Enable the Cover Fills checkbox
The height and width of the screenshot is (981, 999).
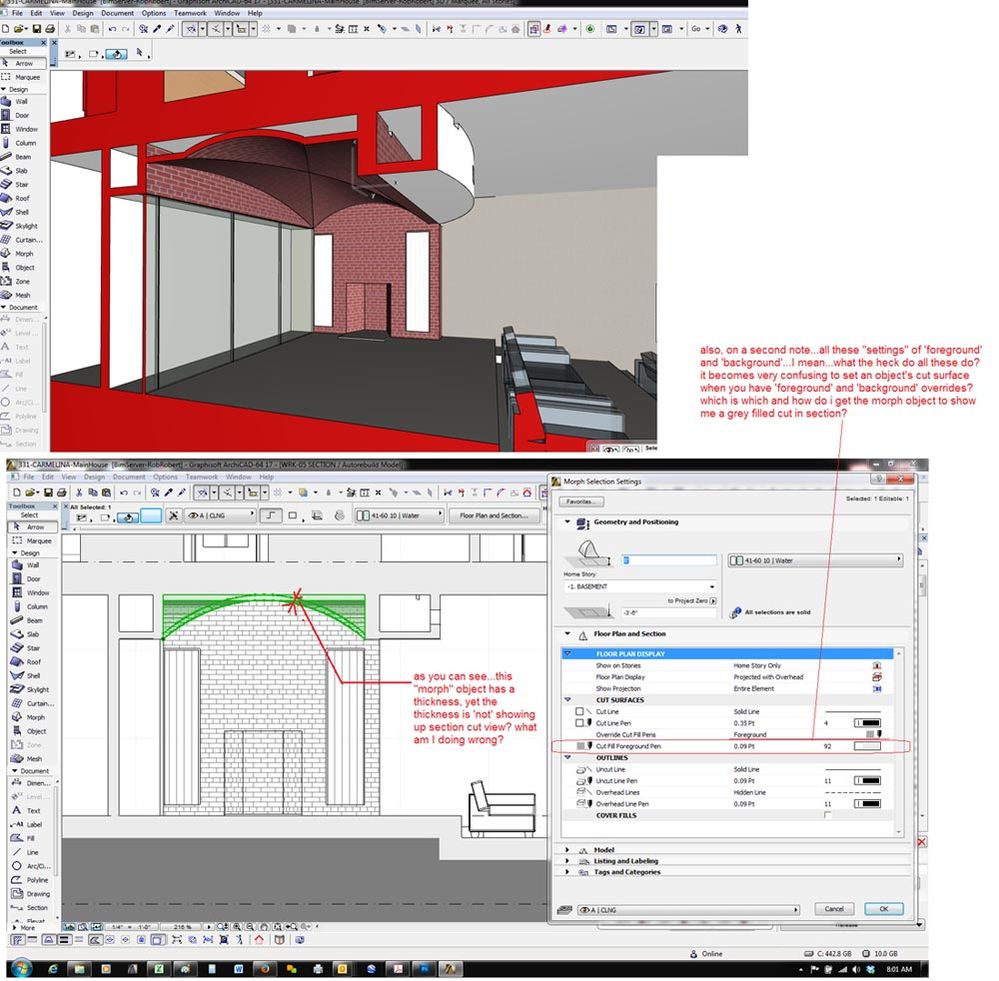[827, 815]
